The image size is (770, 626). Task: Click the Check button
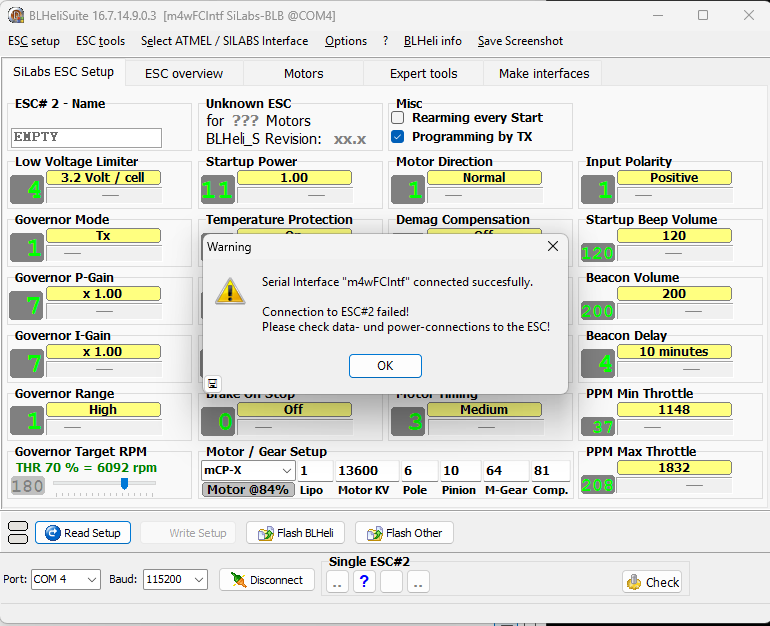coord(652,582)
